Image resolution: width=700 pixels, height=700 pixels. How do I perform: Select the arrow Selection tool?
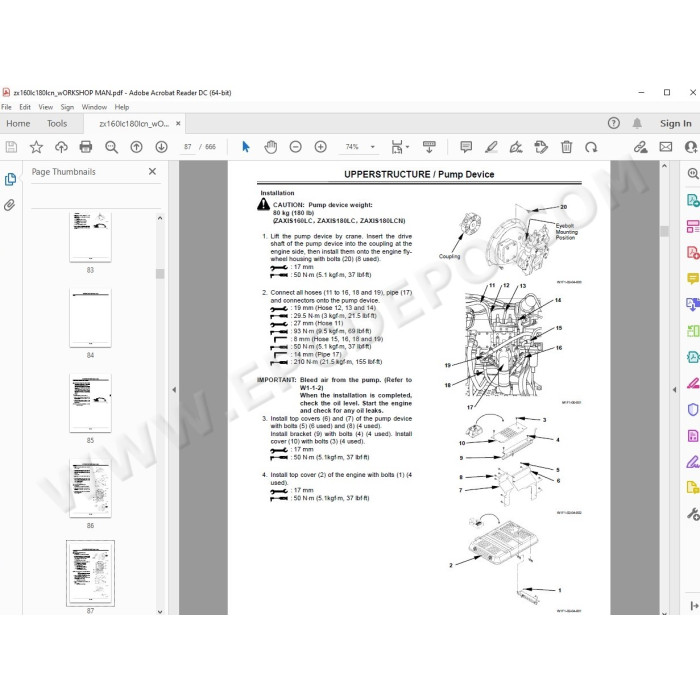246,147
